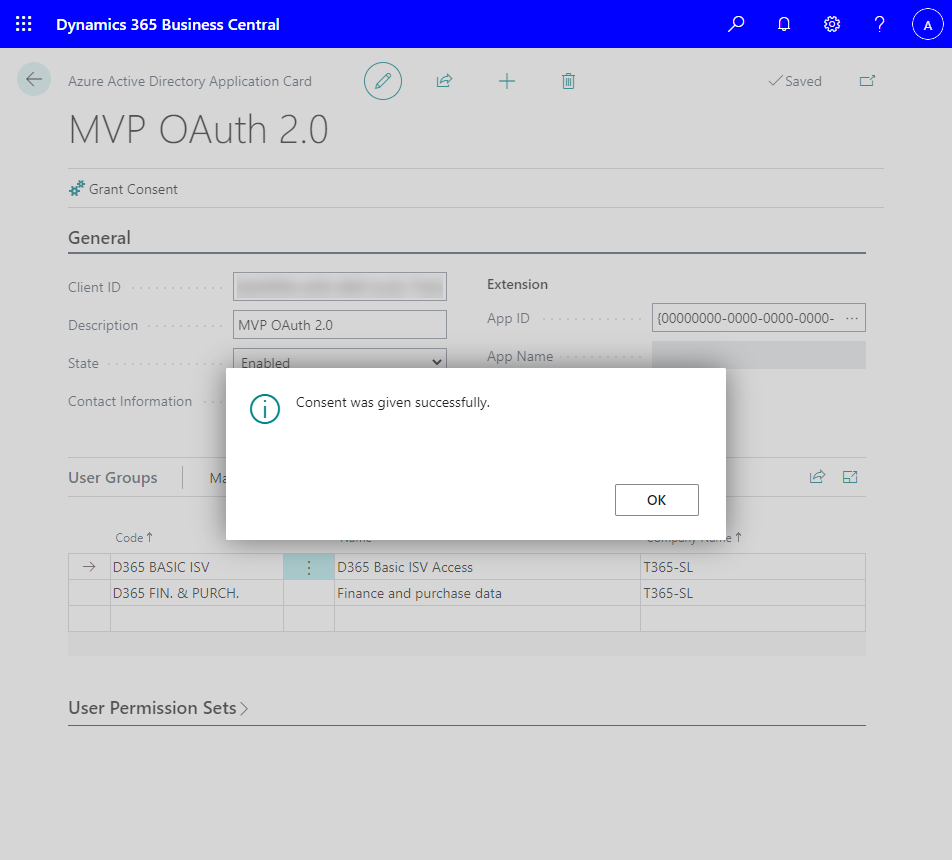Open the help question mark
952x860 pixels.
click(879, 24)
